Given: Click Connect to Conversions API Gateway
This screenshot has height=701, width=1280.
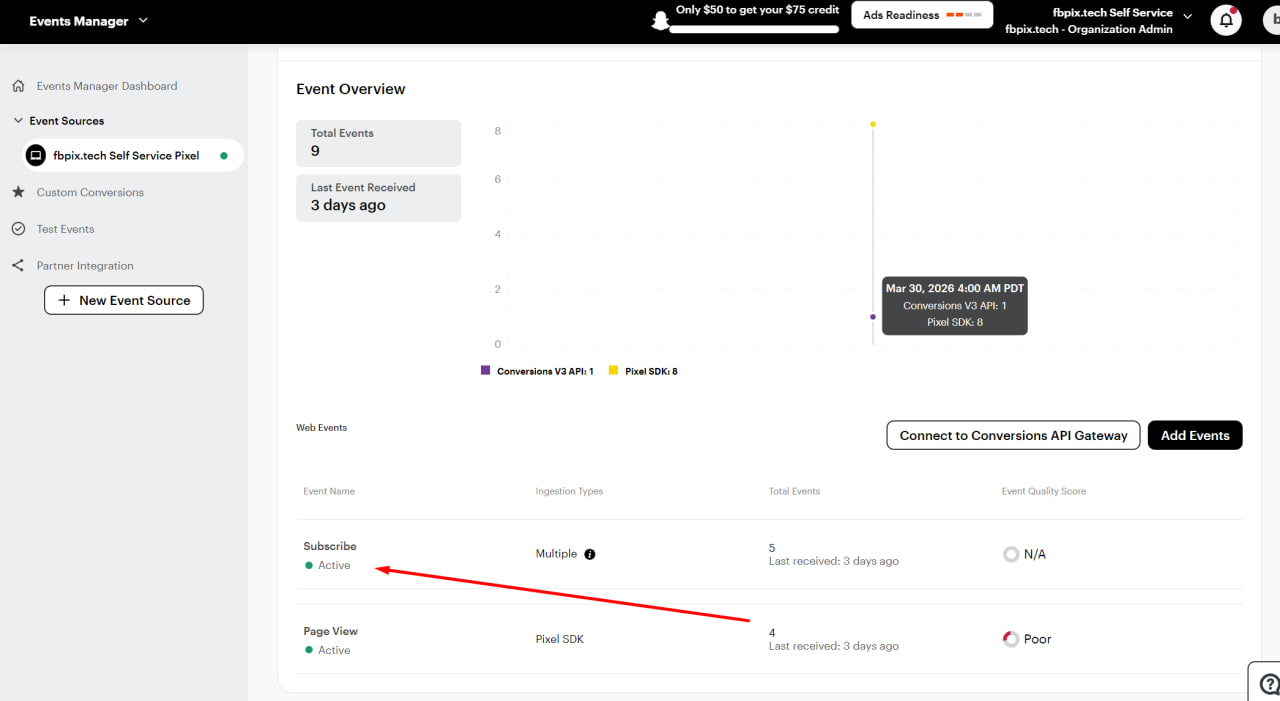Looking at the screenshot, I should (1013, 435).
